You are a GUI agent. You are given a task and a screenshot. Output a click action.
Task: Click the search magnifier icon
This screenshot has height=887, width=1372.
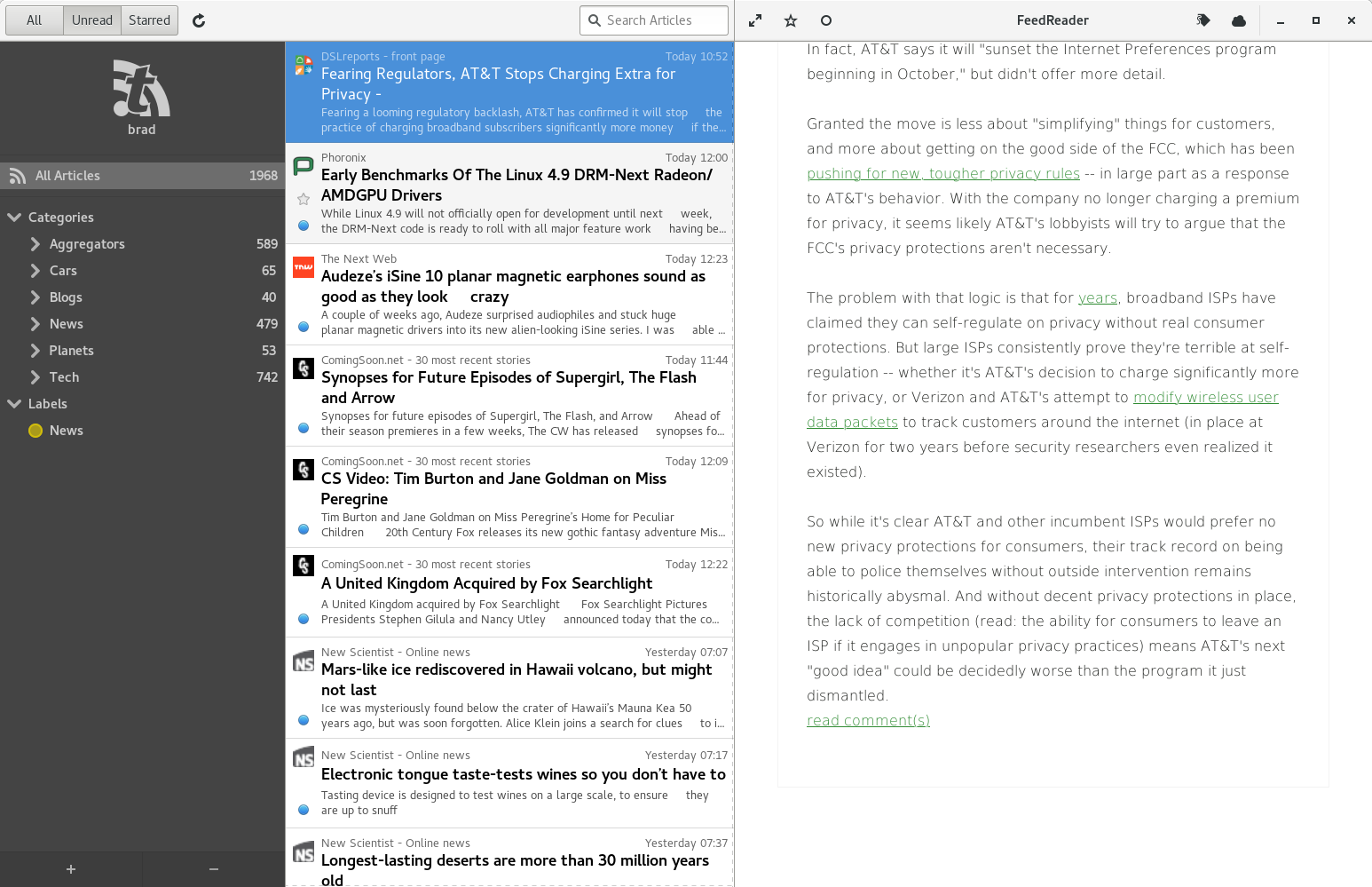tap(595, 20)
